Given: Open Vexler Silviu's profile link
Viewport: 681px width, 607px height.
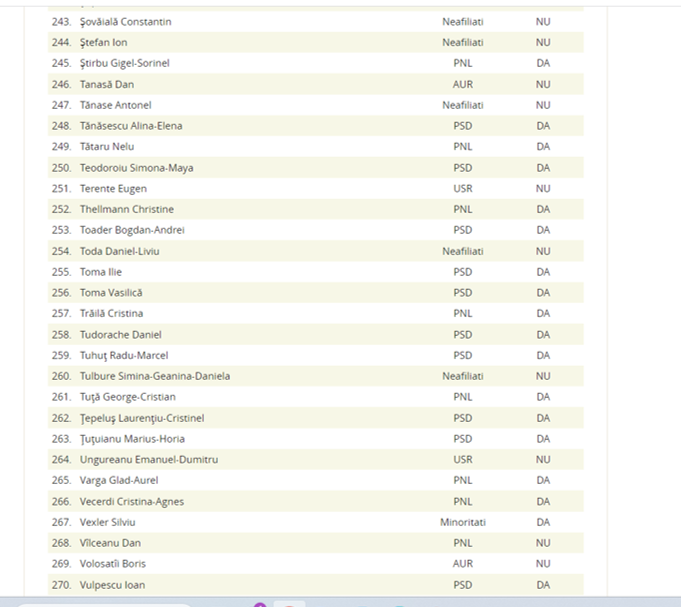Looking at the screenshot, I should click(x=107, y=522).
